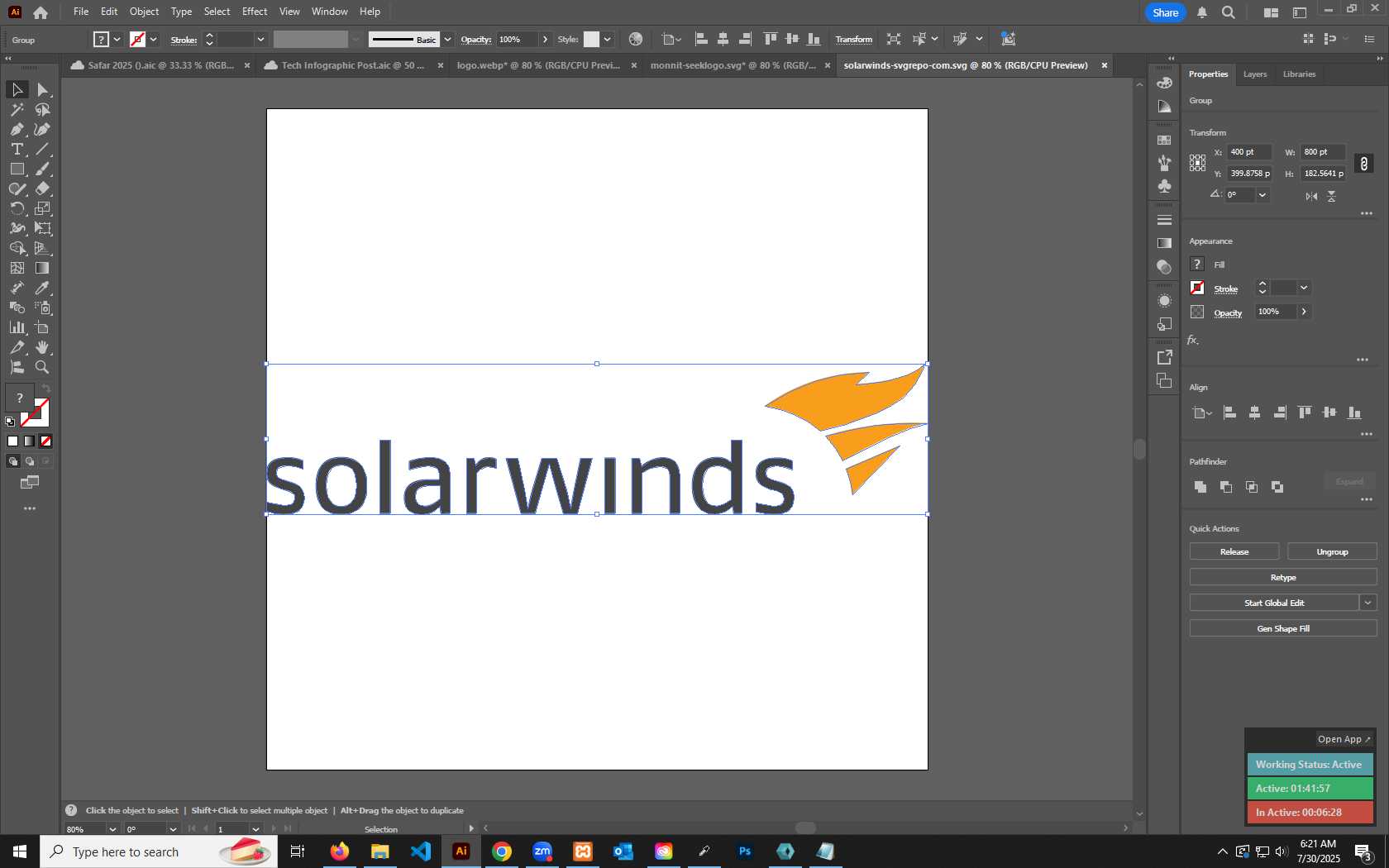The image size is (1389, 868).
Task: Open the Object menu
Action: click(144, 12)
